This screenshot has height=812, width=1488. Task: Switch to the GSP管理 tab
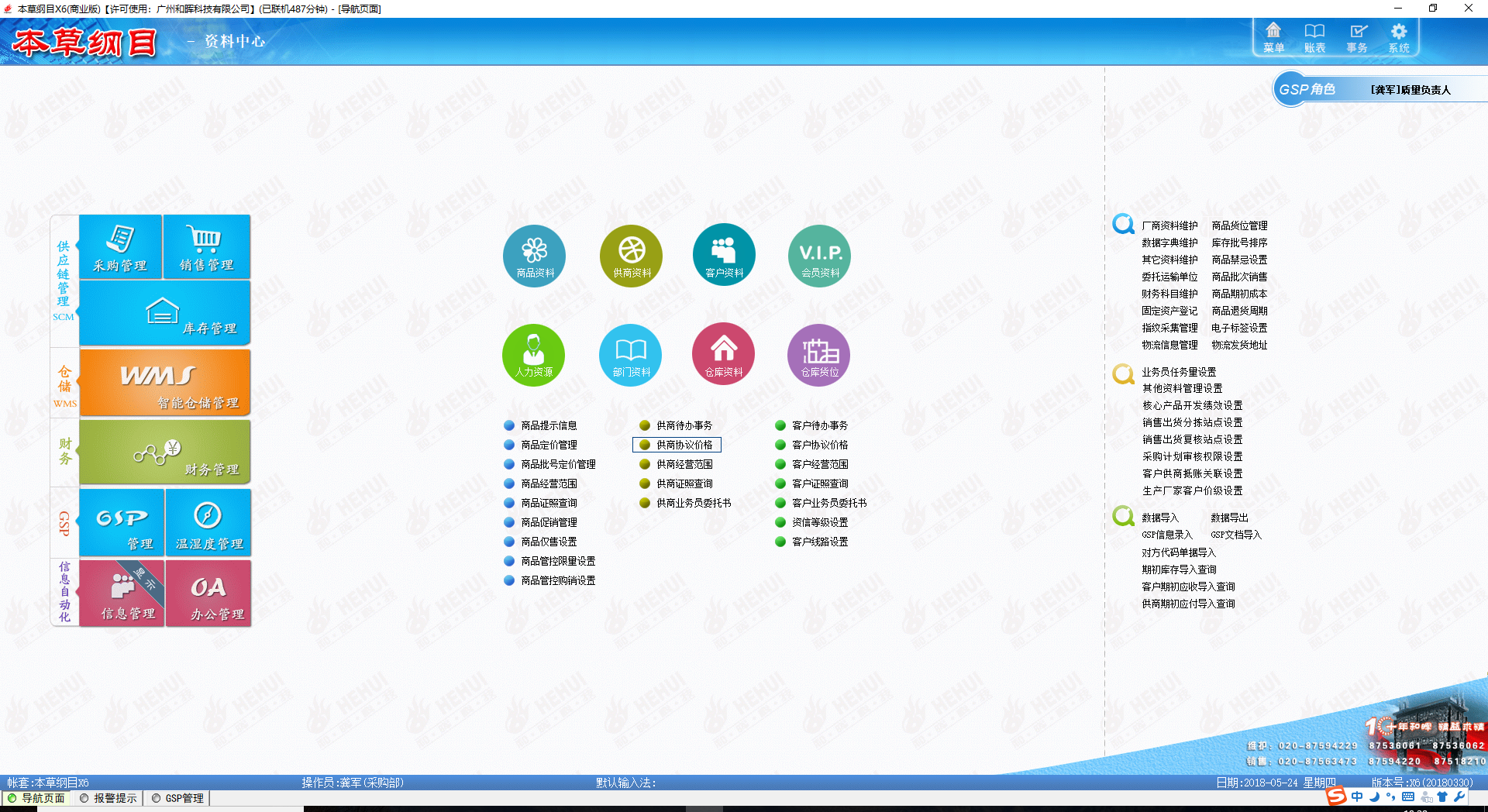point(178,798)
